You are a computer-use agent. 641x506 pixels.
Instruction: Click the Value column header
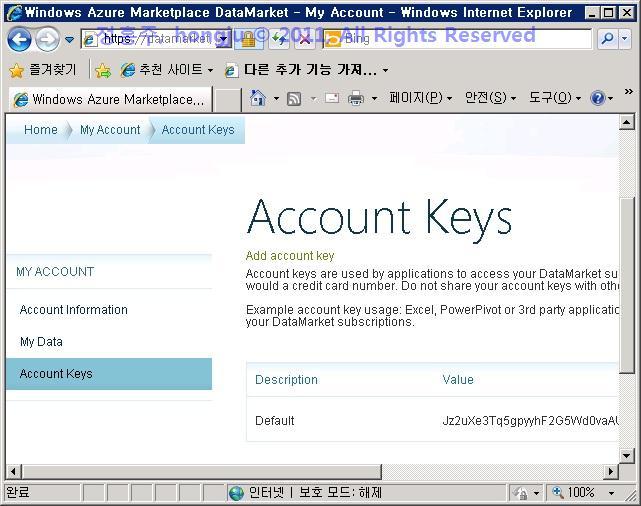(458, 380)
